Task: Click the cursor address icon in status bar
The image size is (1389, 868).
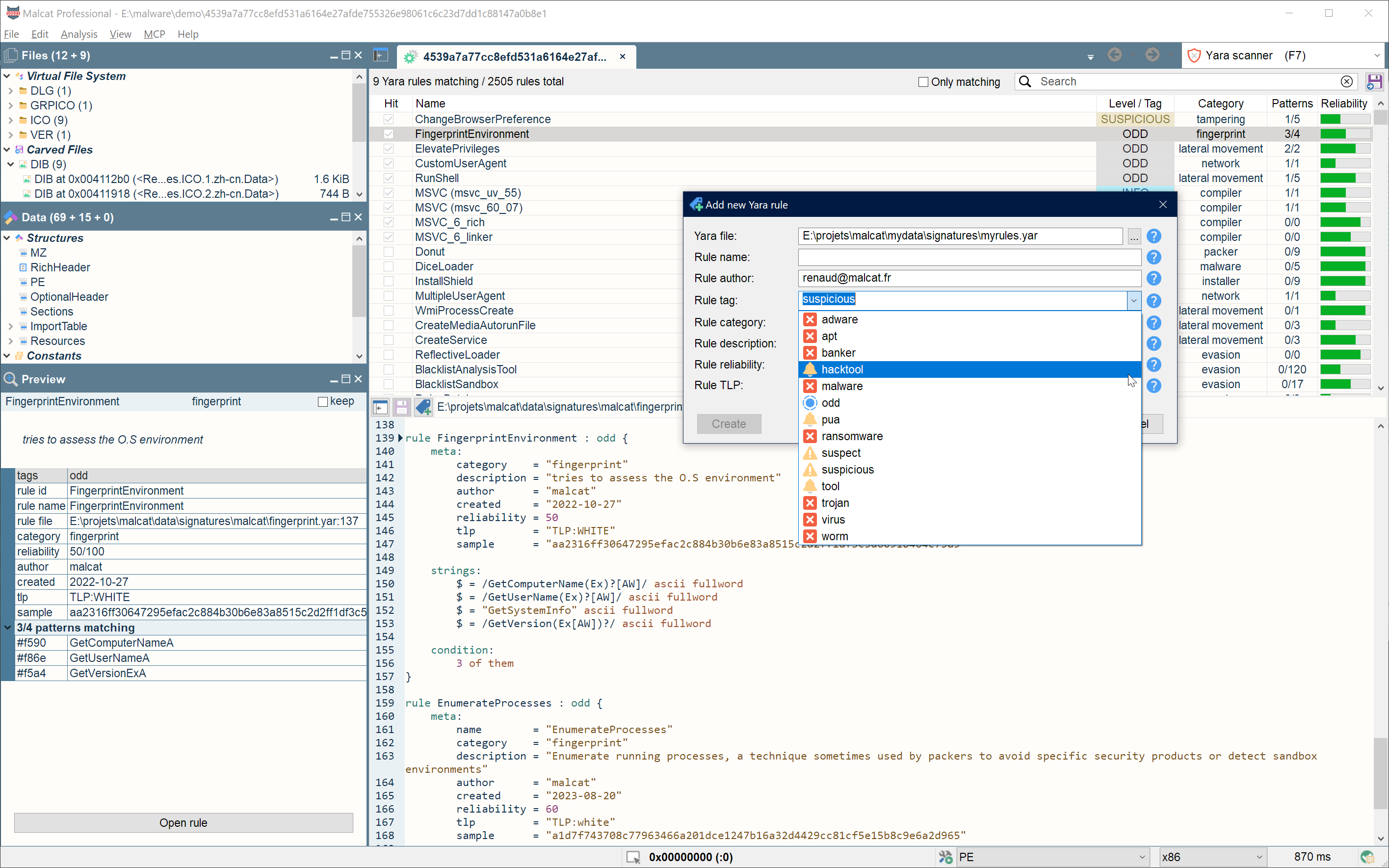Action: tap(633, 857)
